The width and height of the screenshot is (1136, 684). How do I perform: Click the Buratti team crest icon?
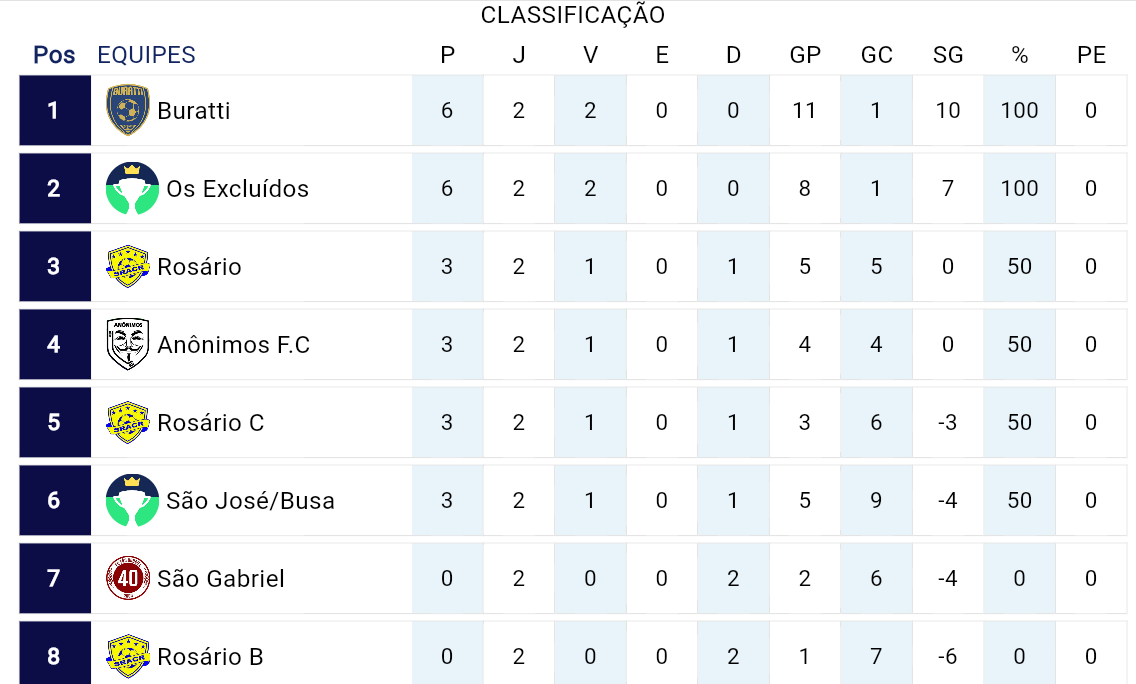pyautogui.click(x=128, y=110)
